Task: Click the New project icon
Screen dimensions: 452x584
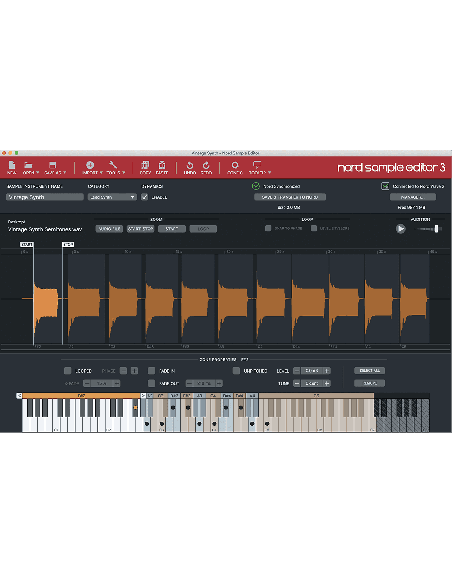Action: pos(12,165)
